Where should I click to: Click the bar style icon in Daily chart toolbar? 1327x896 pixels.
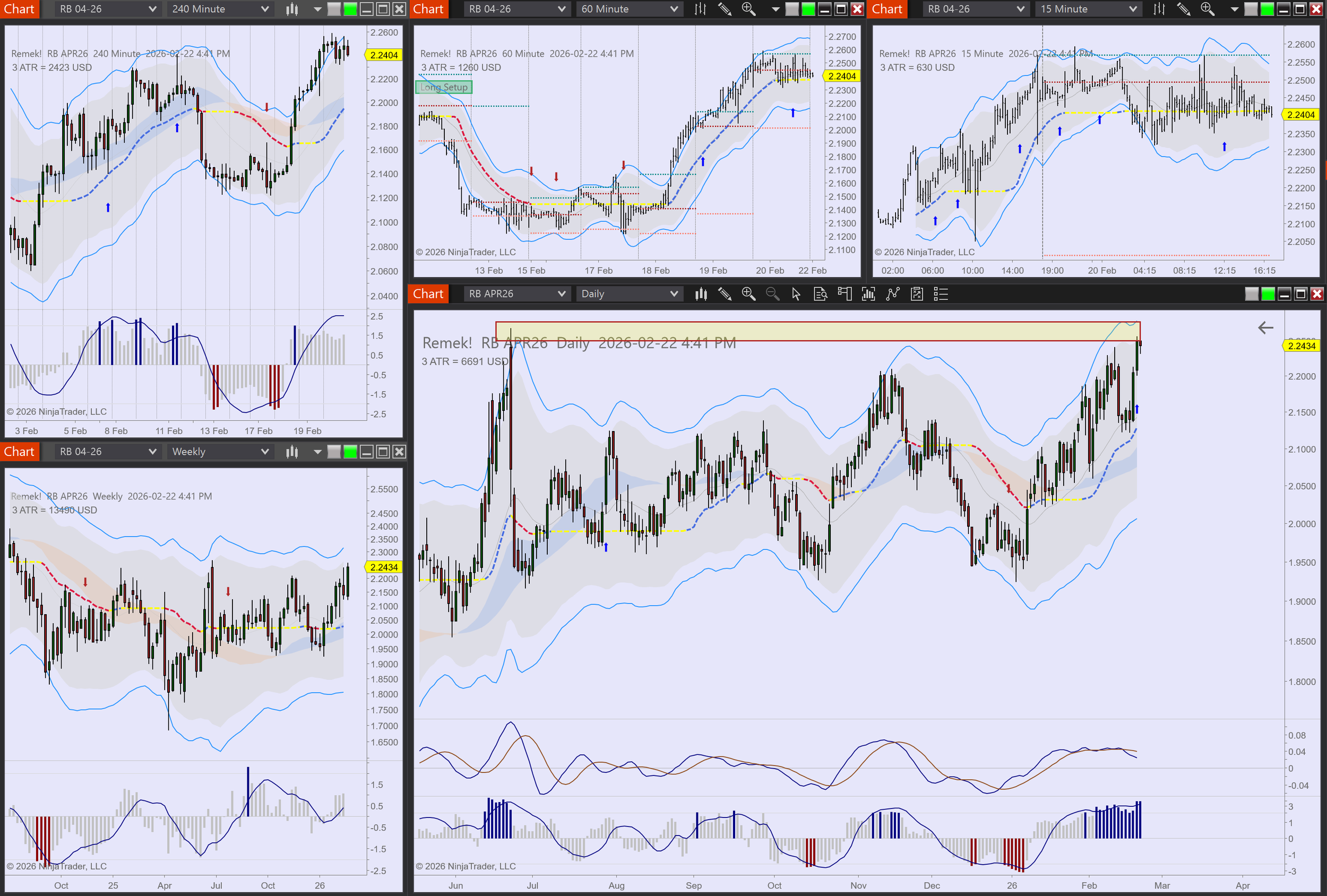coord(701,294)
